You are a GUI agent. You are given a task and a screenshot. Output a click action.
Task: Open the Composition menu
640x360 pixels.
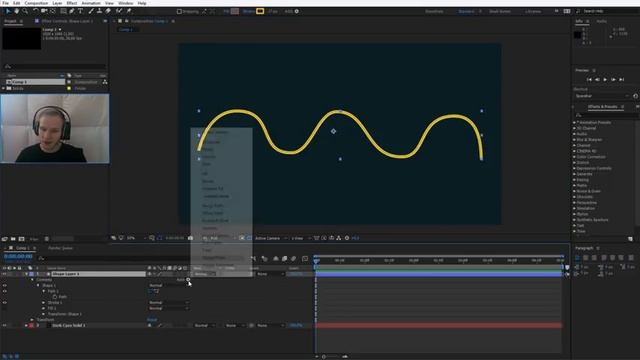coord(36,3)
